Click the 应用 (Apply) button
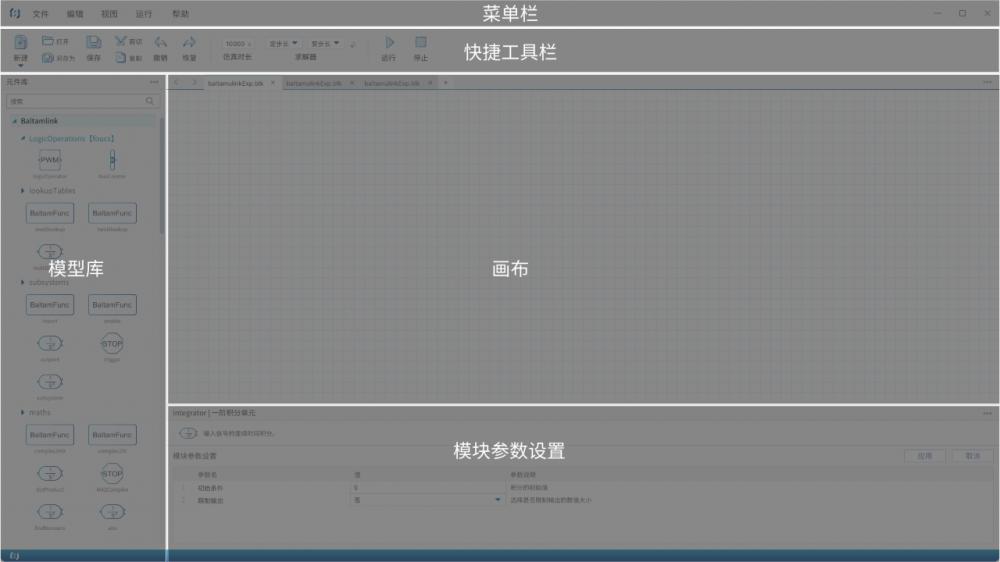1000x562 pixels. (x=924, y=455)
